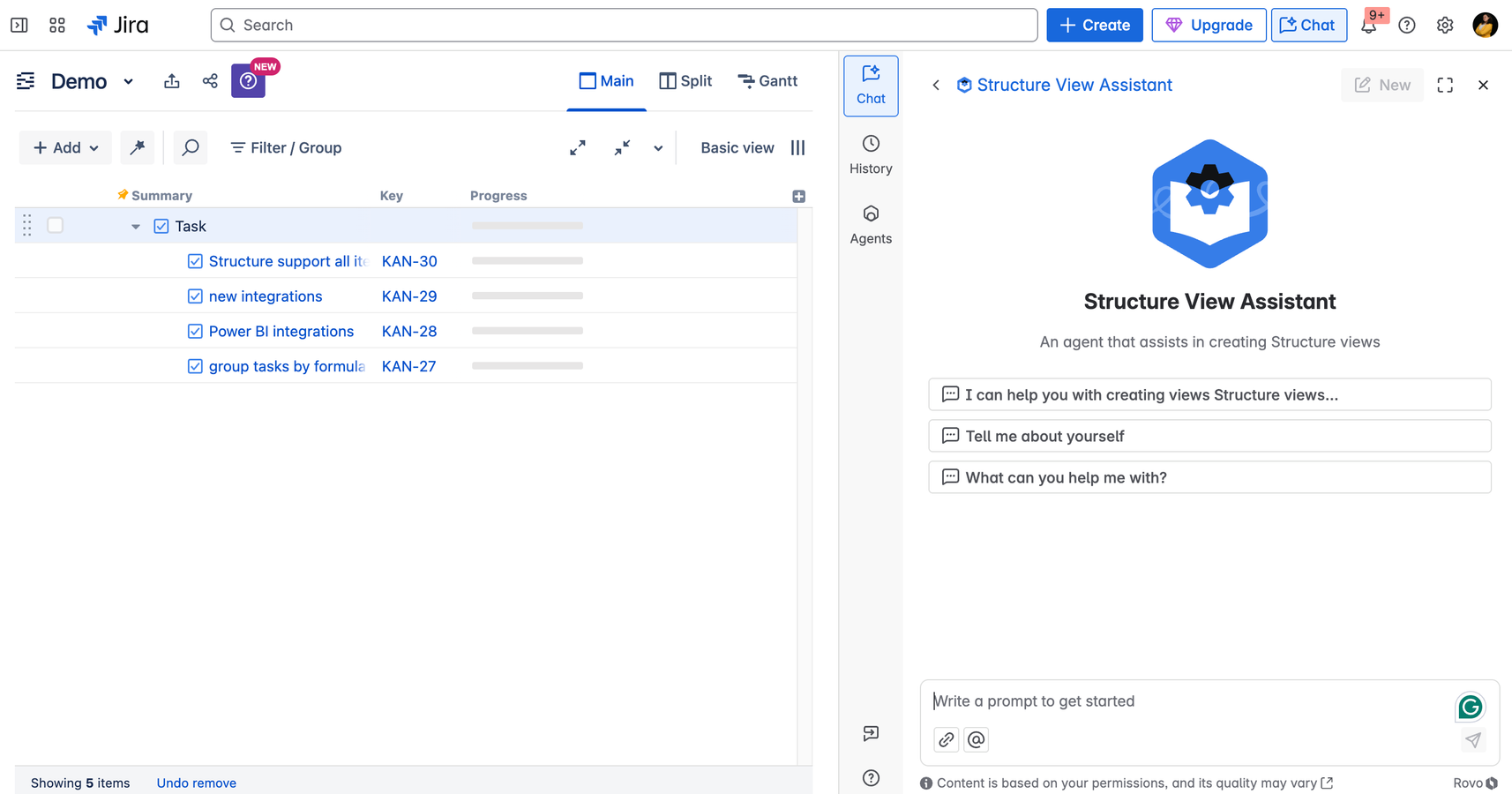
Task: Focus the Jira Search field
Action: 624,25
